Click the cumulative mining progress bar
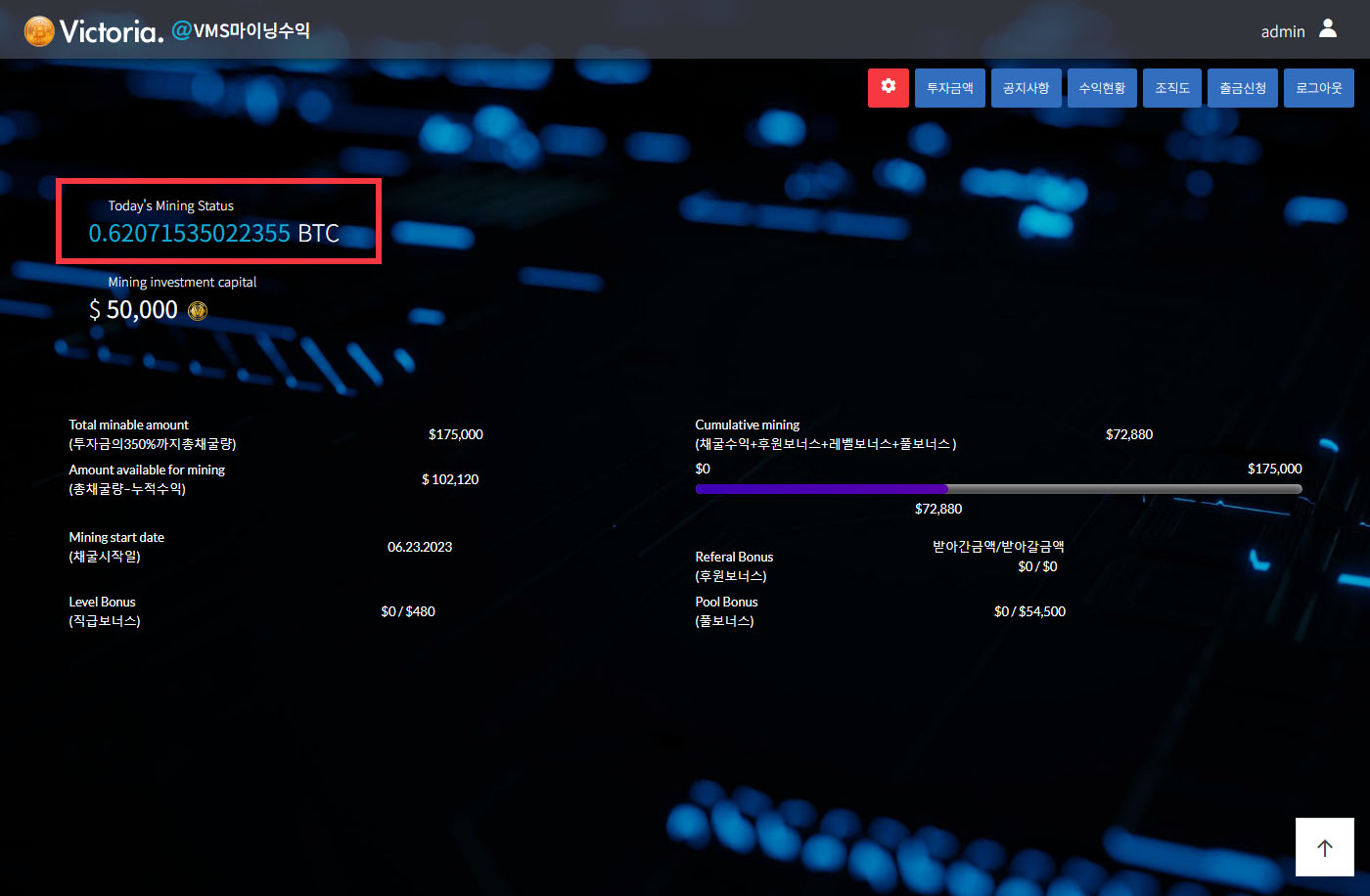The image size is (1370, 896). tap(998, 488)
